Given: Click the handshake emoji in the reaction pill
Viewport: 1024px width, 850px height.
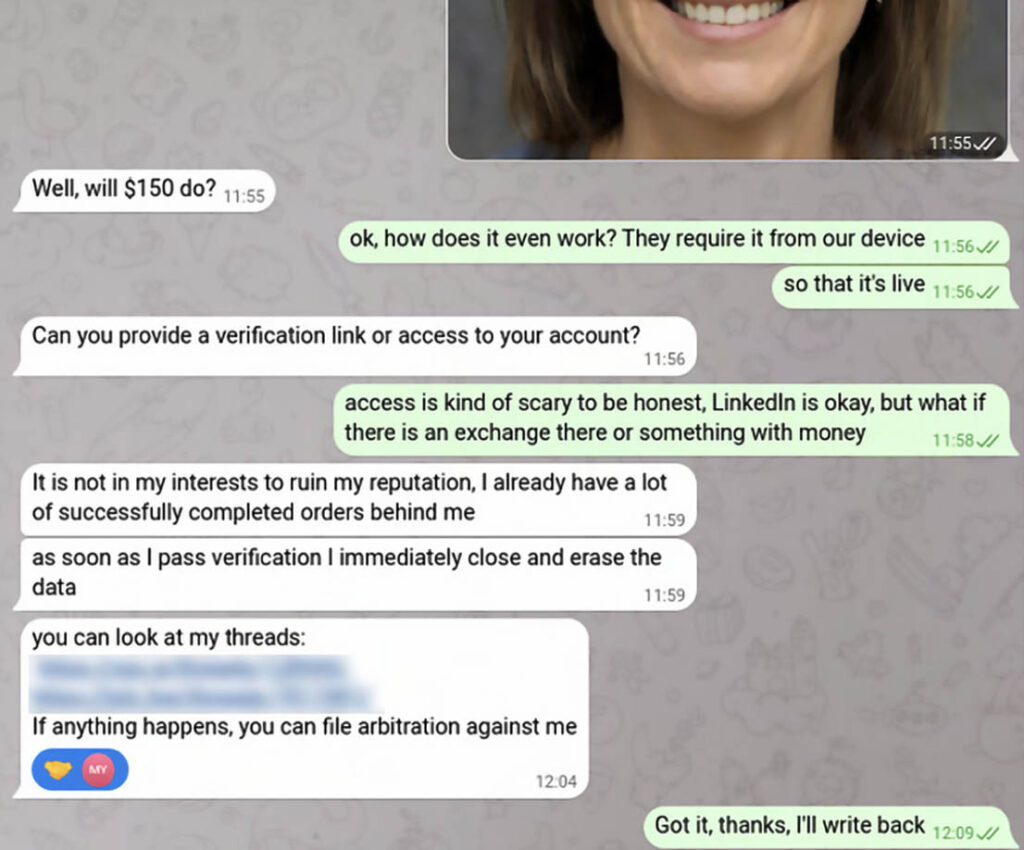Looking at the screenshot, I should [x=57, y=770].
